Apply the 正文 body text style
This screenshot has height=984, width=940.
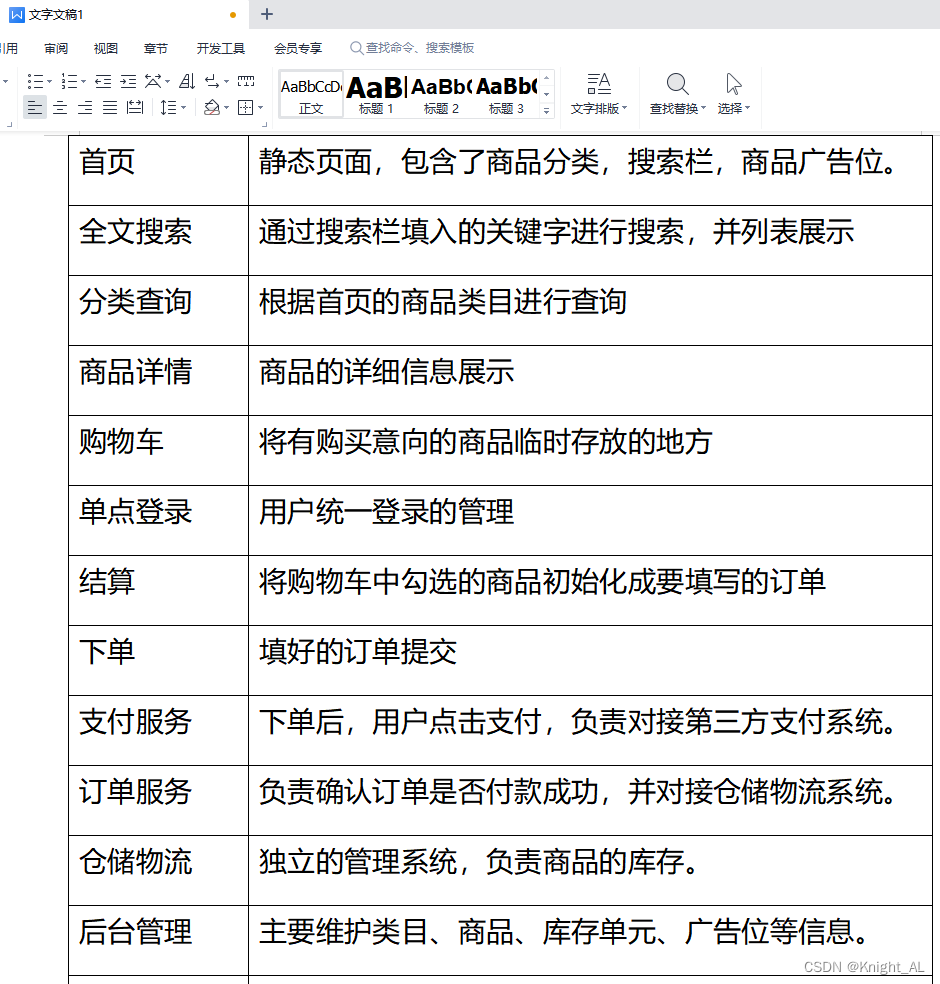311,94
